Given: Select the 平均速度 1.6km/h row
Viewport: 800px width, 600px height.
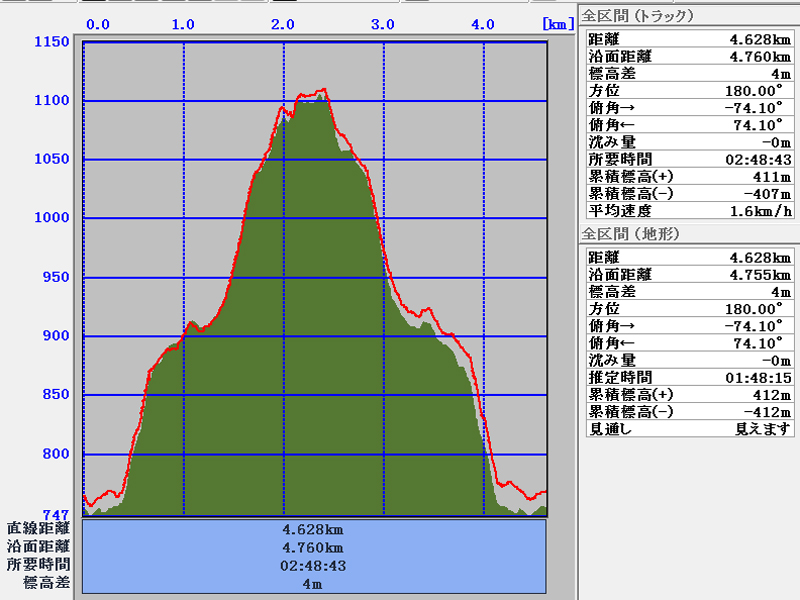Looking at the screenshot, I should [x=688, y=210].
